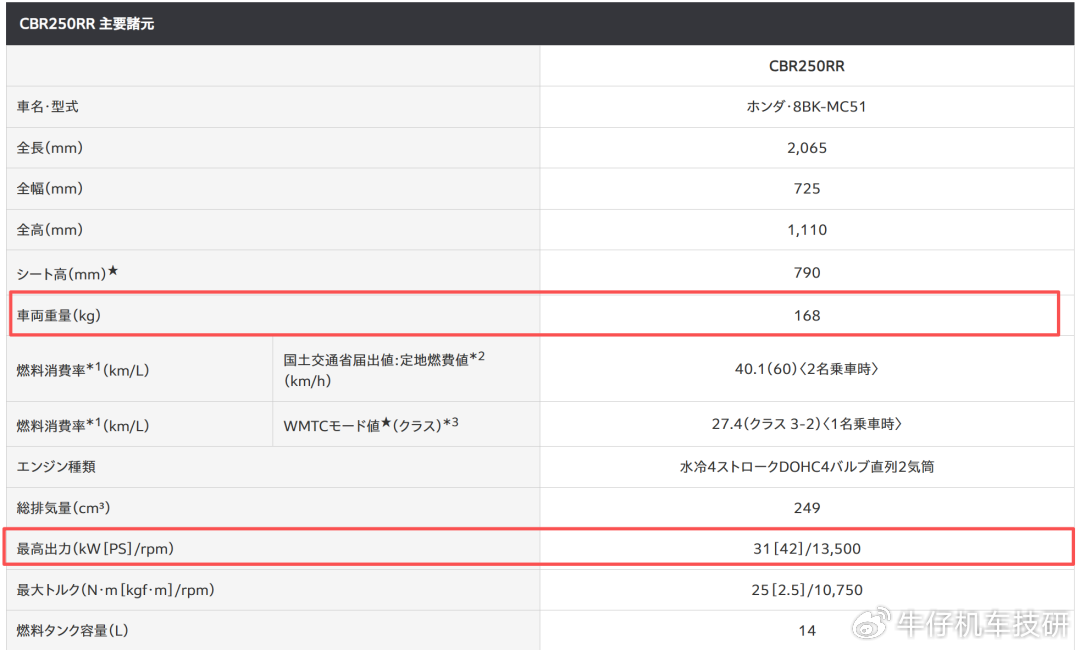Click the '全幅(mm)' label
Screen dimensions: 1080x650
(x=50, y=189)
